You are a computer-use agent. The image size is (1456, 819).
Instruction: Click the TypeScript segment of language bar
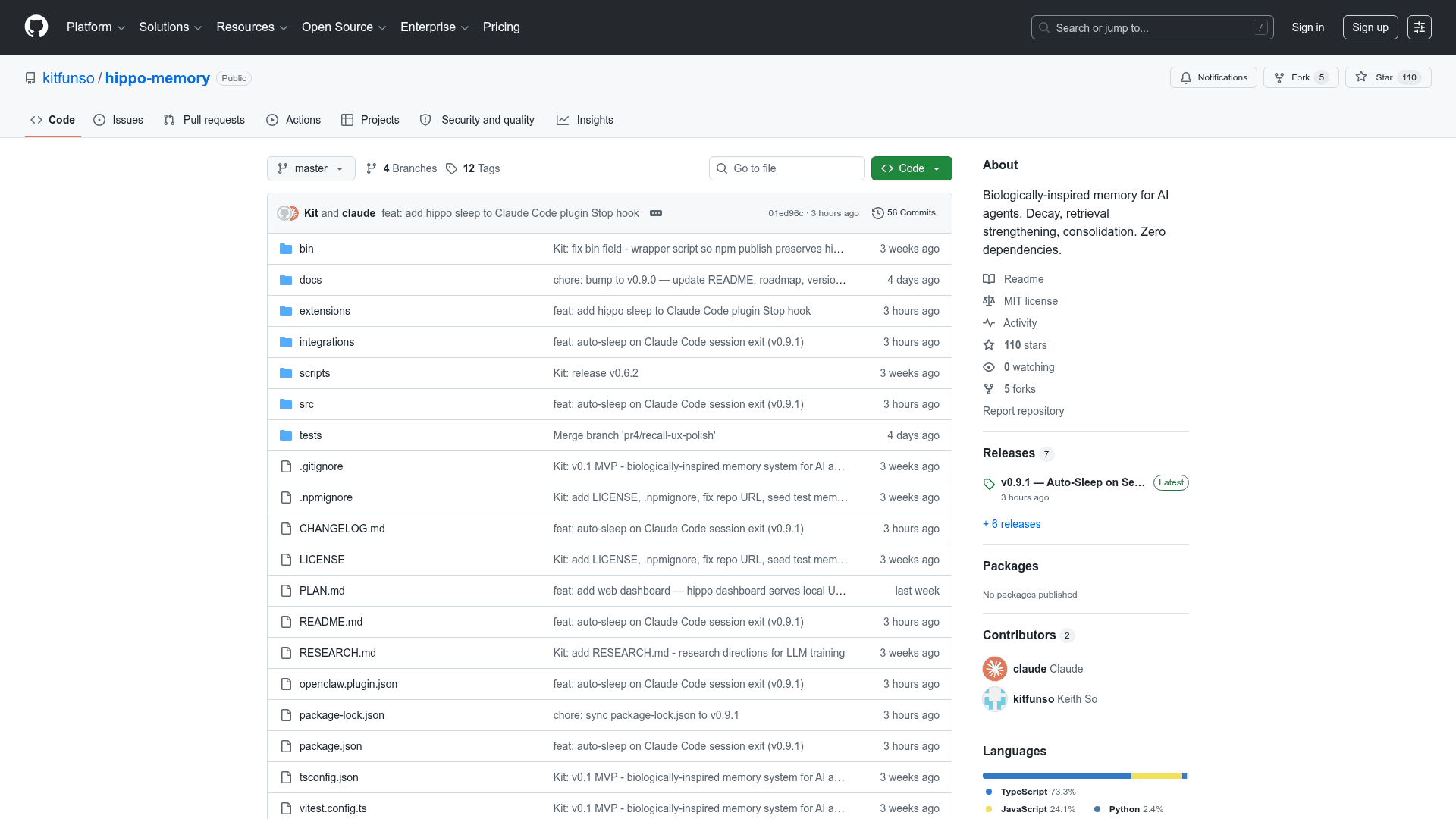1056,776
